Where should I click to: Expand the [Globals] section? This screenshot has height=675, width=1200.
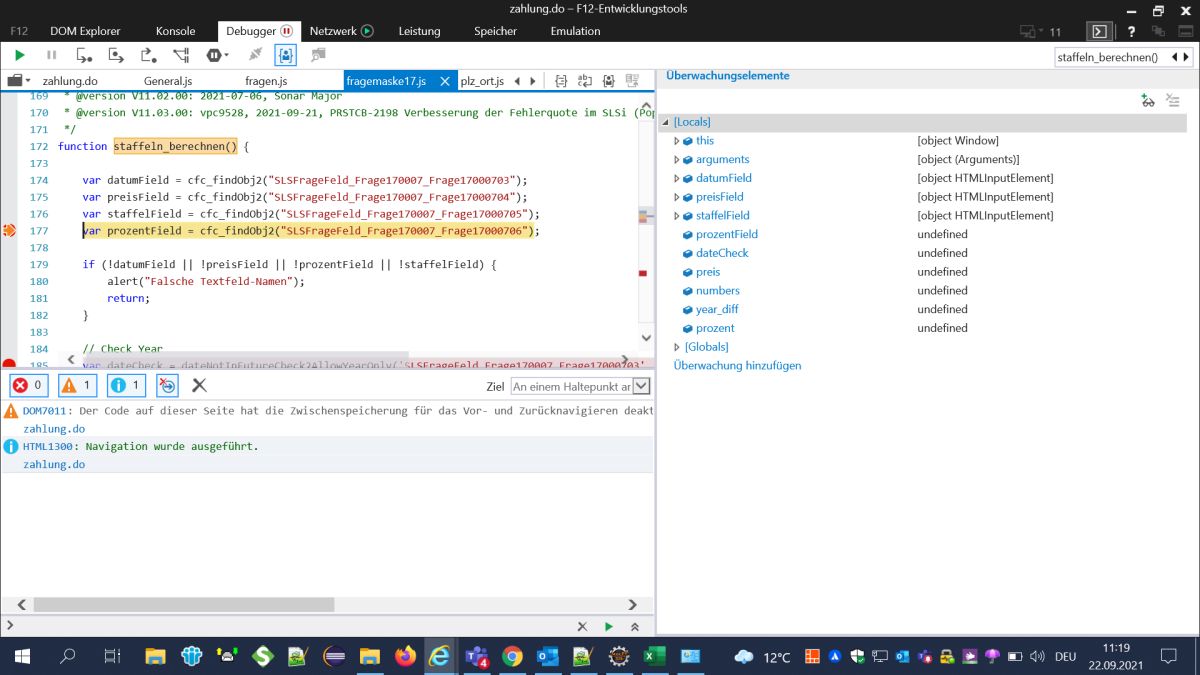(x=677, y=347)
